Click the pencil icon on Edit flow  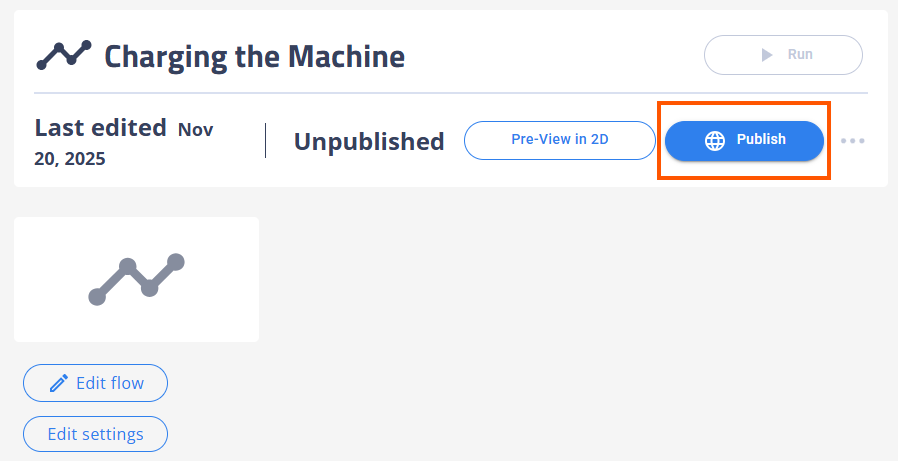(59, 383)
